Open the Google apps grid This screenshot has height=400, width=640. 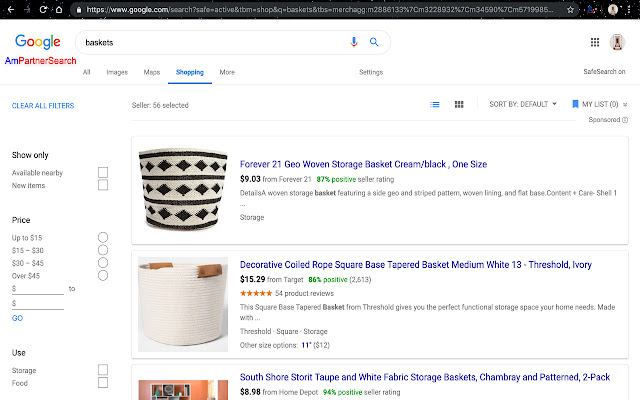[x=595, y=42]
